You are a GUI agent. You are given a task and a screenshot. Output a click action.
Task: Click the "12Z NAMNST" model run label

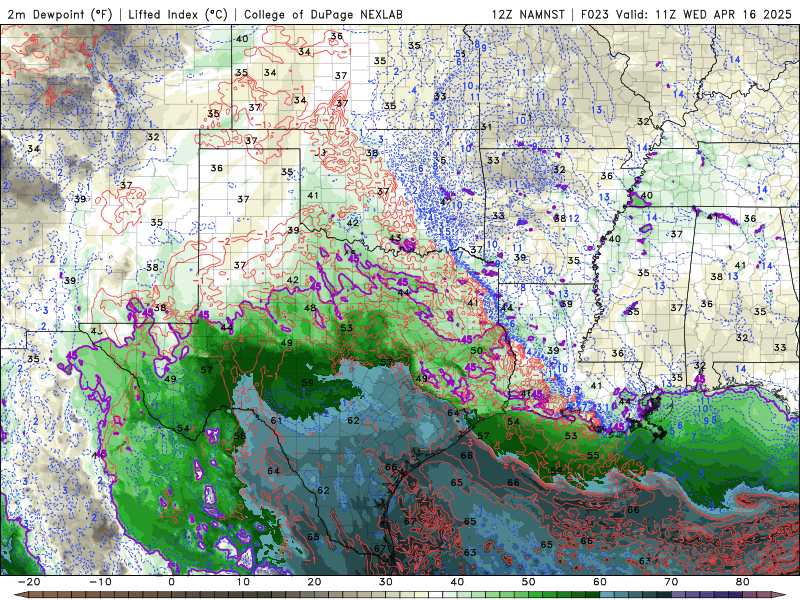coord(528,14)
